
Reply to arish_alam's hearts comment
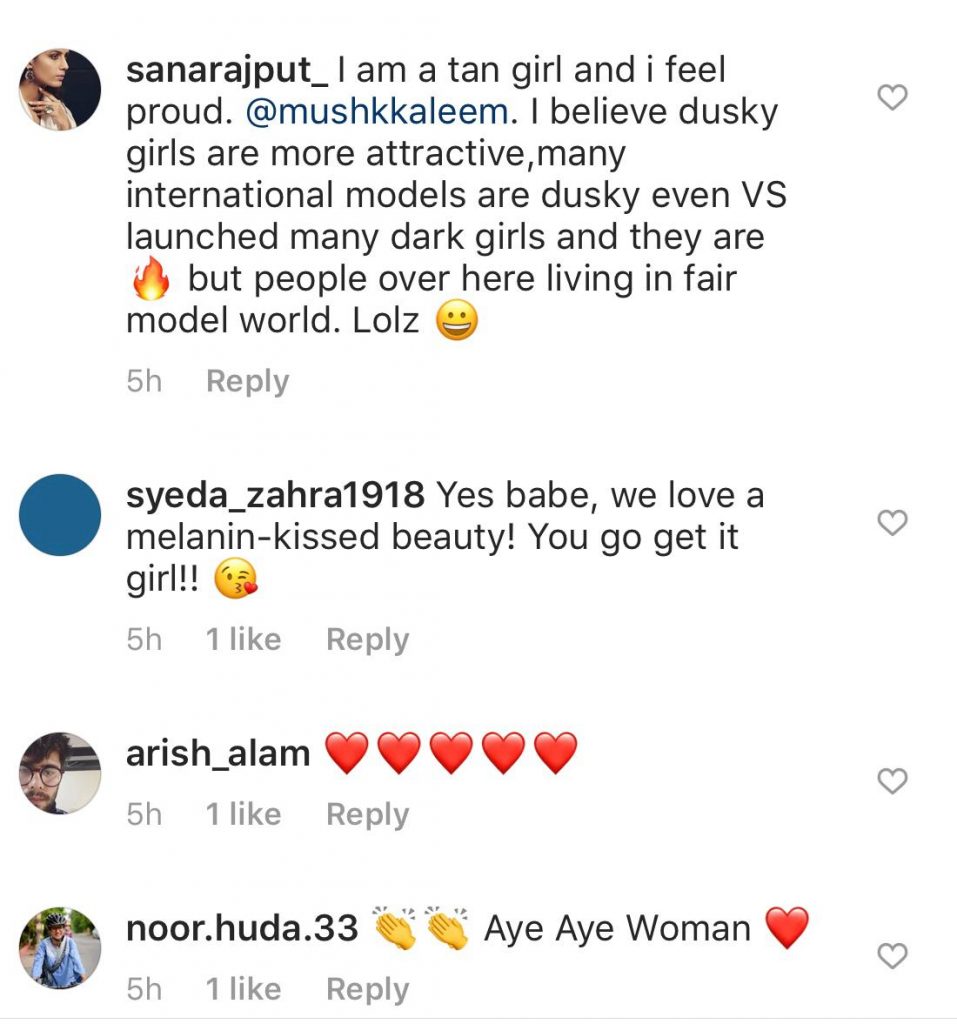pos(368,814)
